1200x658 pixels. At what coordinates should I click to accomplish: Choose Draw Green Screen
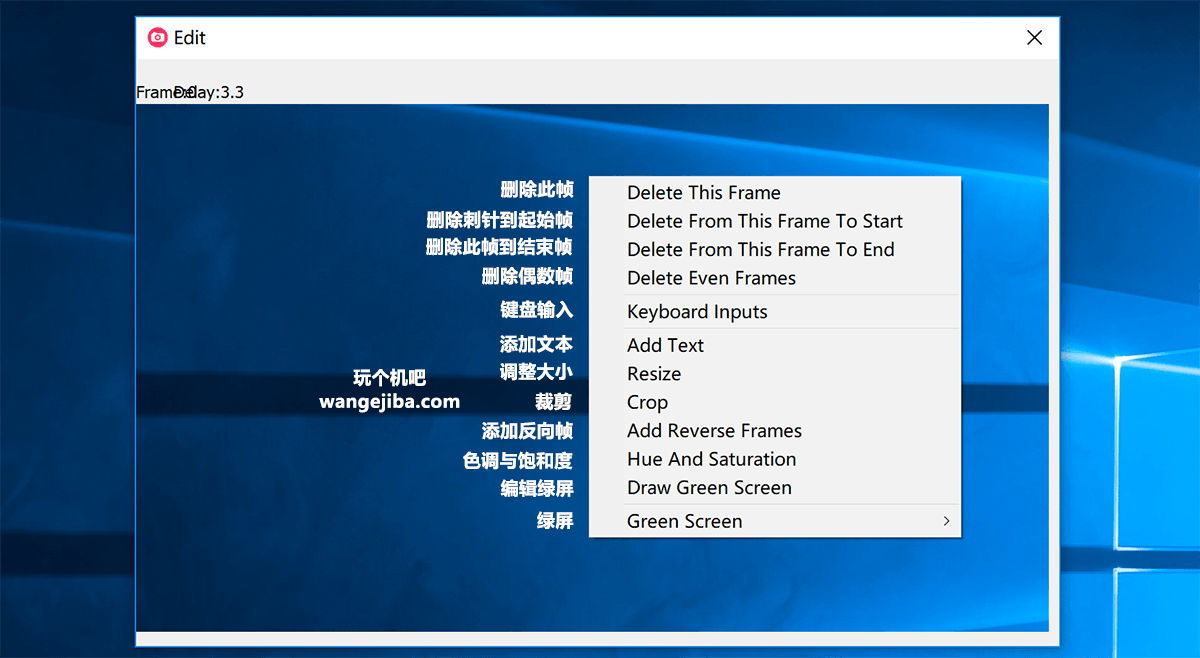pos(709,488)
